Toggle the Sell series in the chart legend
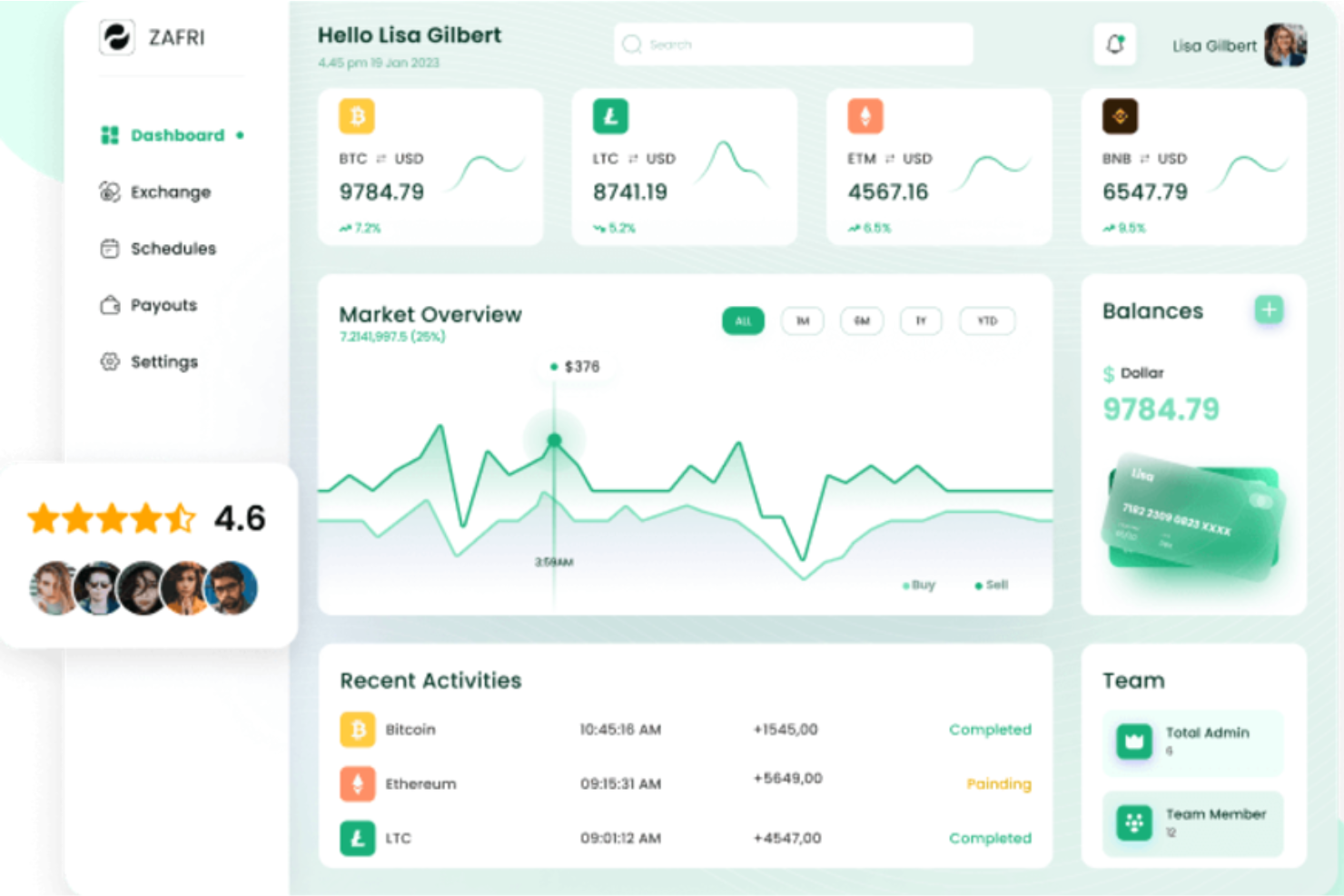 click(990, 585)
